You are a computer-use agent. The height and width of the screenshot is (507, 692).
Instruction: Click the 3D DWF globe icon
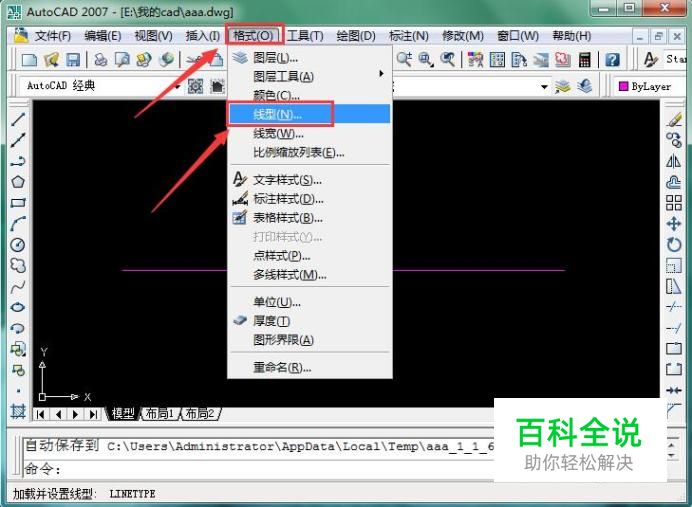tap(166, 60)
